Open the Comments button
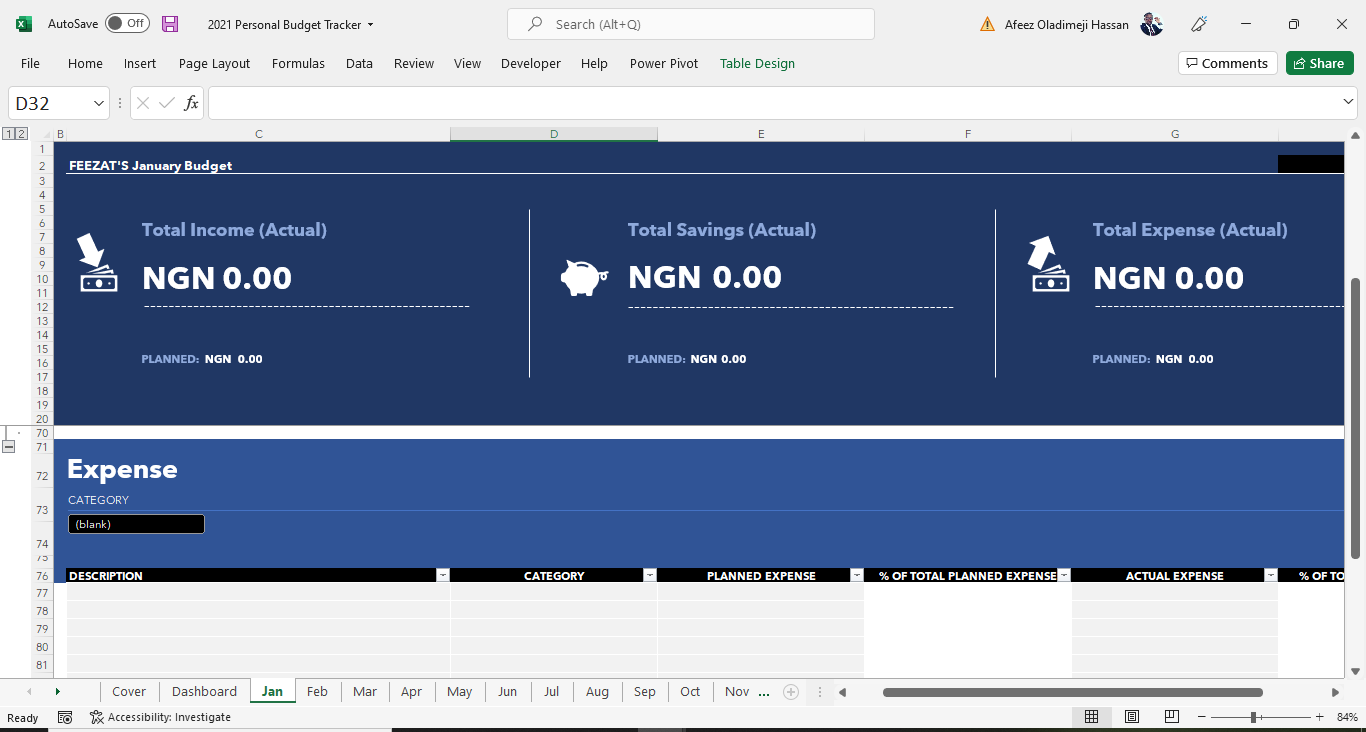1366x732 pixels. tap(1227, 63)
